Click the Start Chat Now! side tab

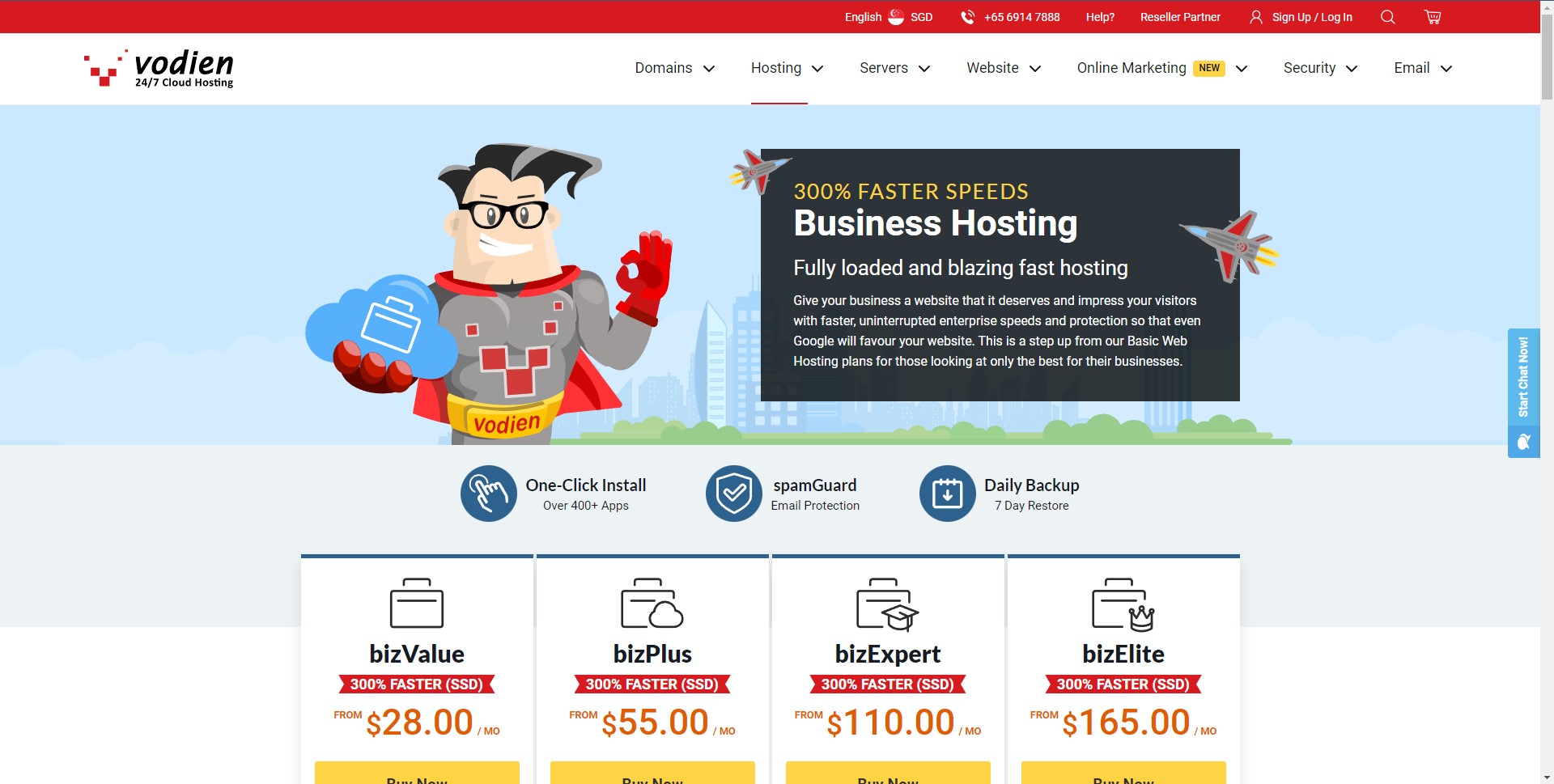point(1523,376)
